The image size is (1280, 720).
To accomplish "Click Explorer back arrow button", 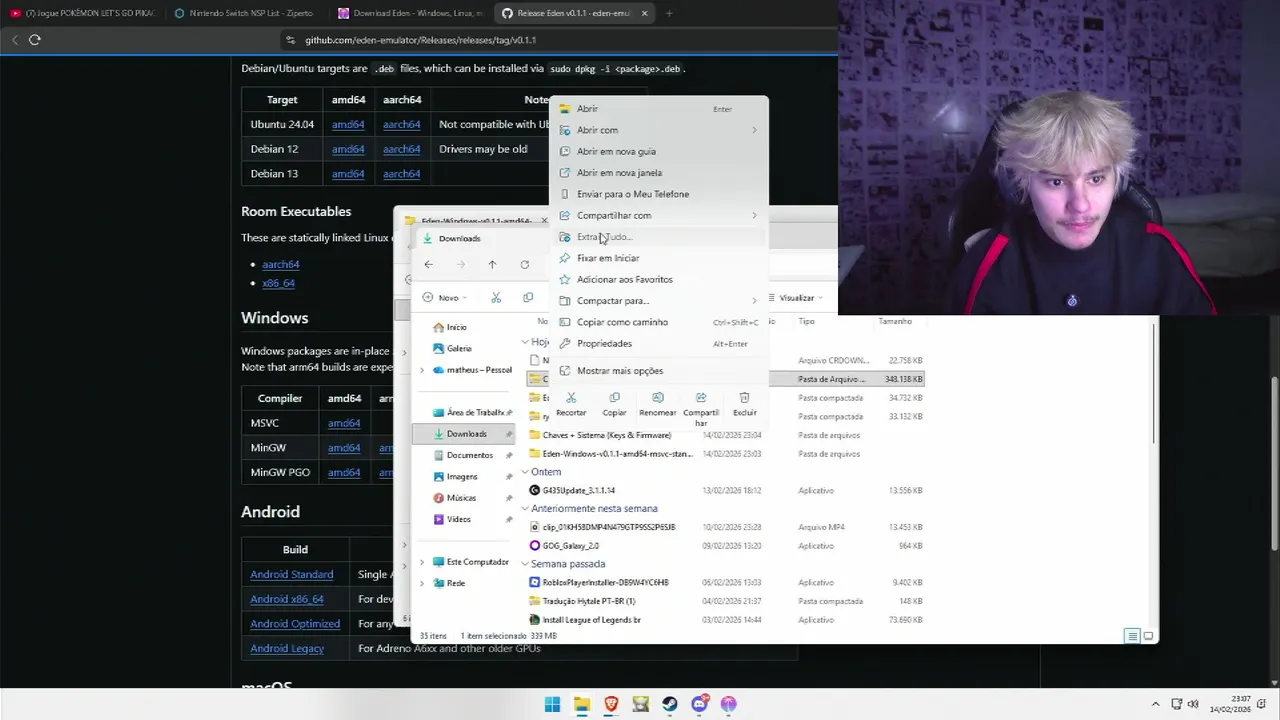I will (428, 264).
